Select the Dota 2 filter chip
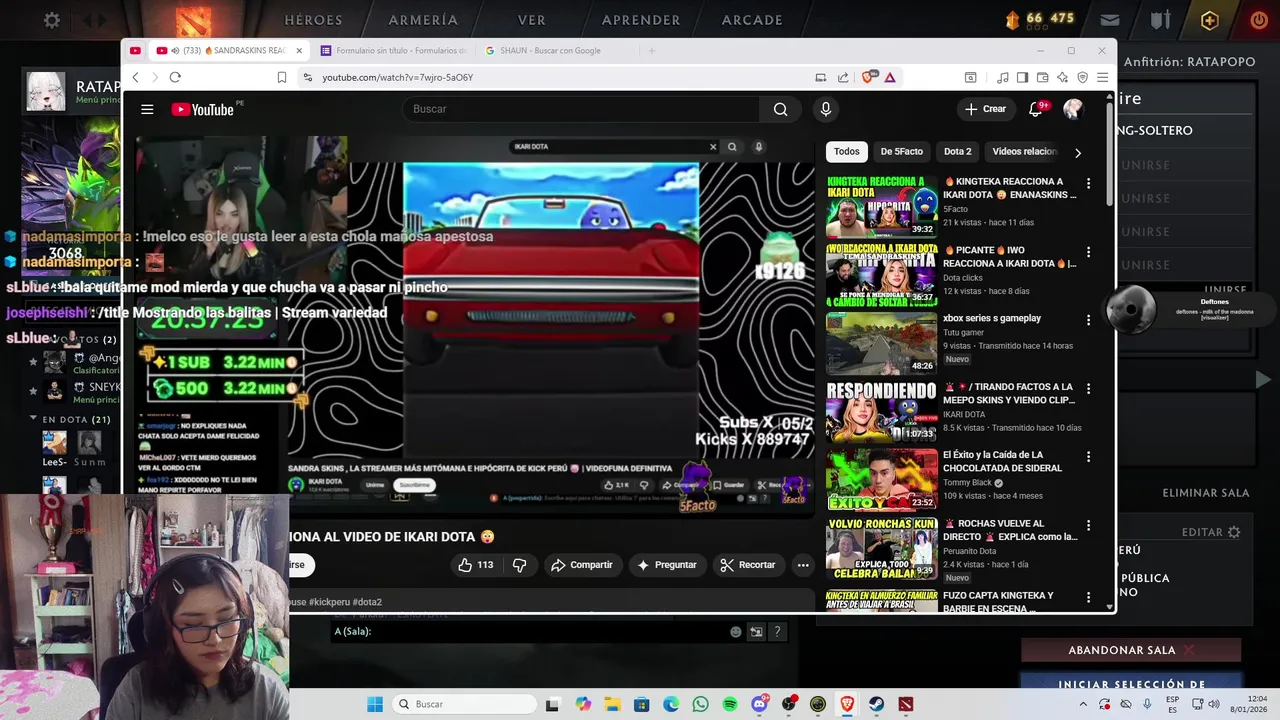This screenshot has width=1280, height=720. (x=957, y=152)
